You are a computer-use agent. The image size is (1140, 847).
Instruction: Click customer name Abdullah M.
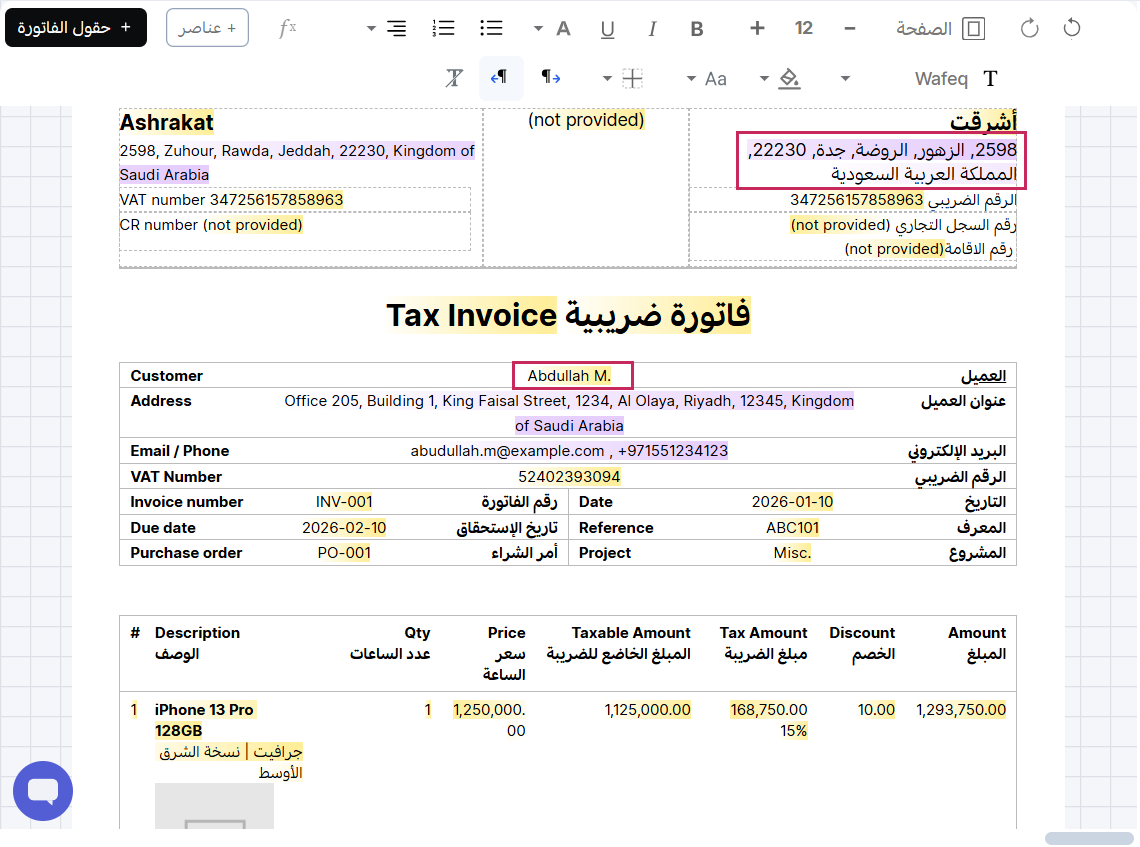569,376
